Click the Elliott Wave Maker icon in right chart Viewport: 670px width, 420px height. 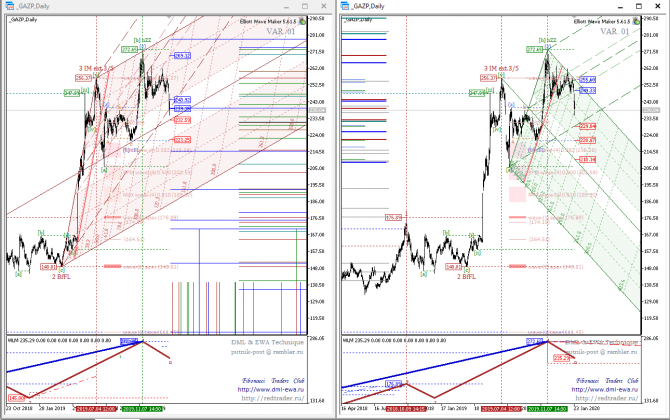(x=636, y=21)
